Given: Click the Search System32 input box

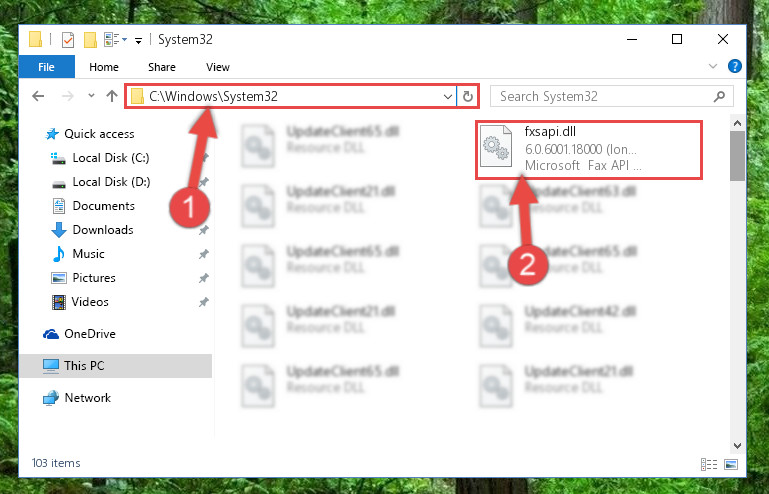Looking at the screenshot, I should [603, 96].
